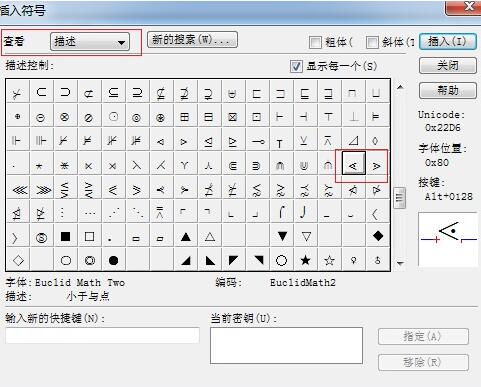The height and width of the screenshot is (387, 481).
Task: Choose the white up-pointing triangle △
Action: 210,236
